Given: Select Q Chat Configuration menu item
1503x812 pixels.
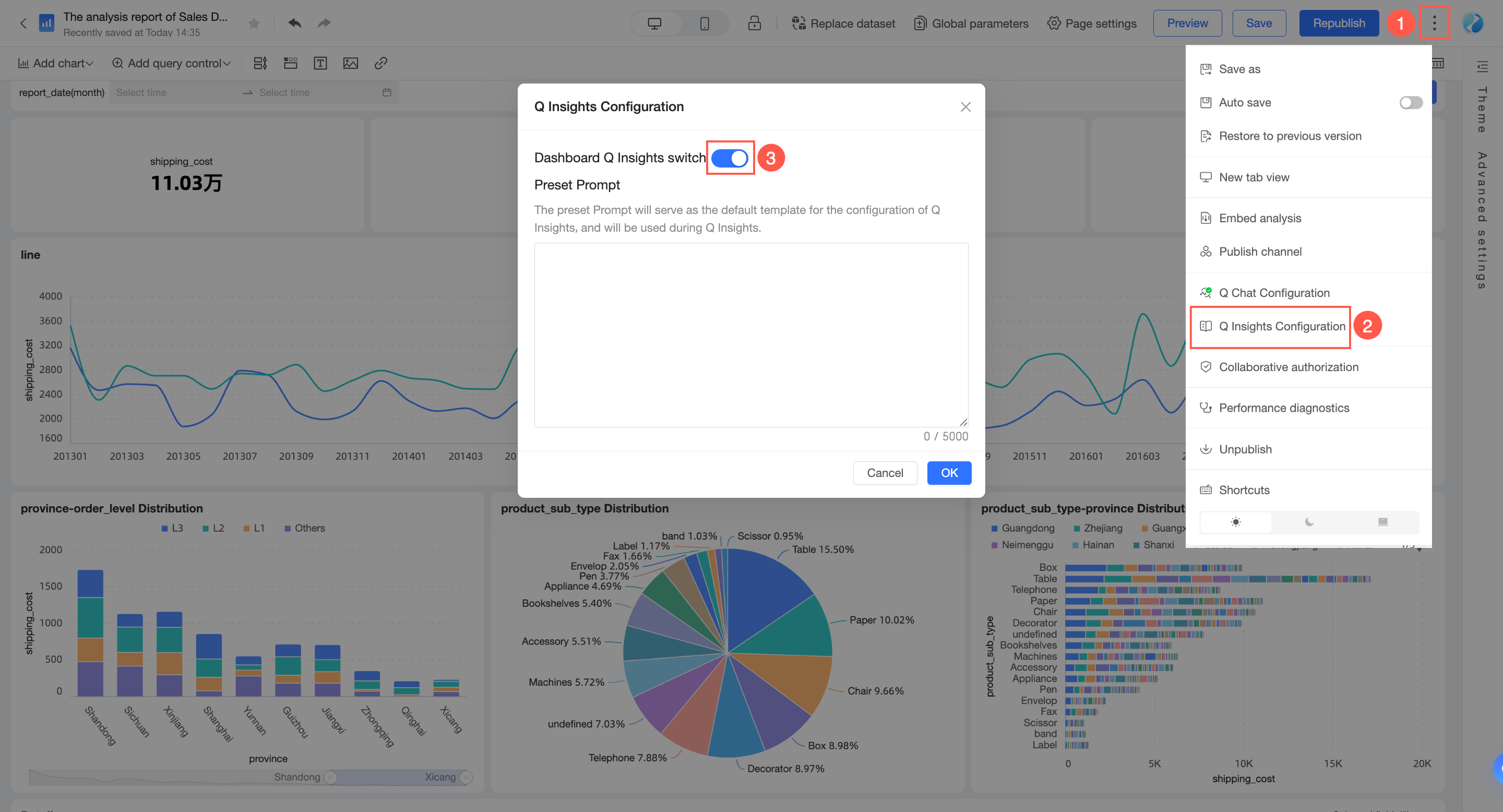Looking at the screenshot, I should point(1274,293).
